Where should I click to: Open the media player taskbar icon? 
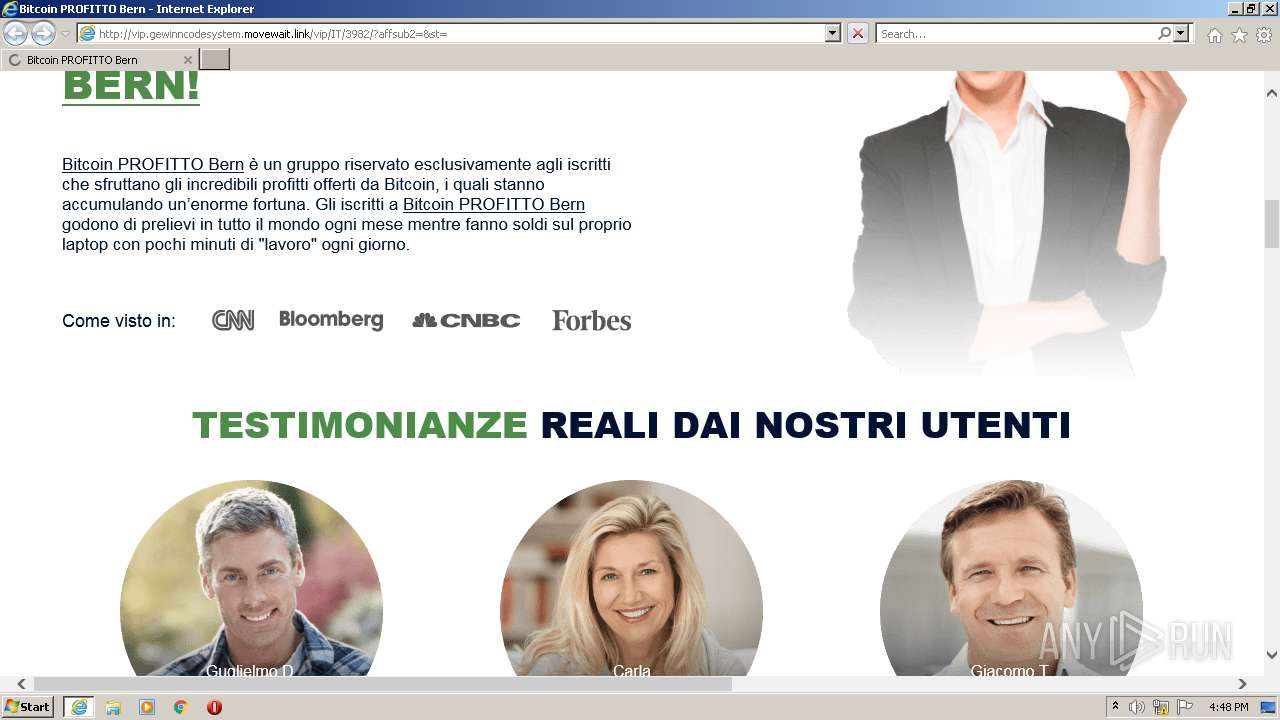(147, 707)
